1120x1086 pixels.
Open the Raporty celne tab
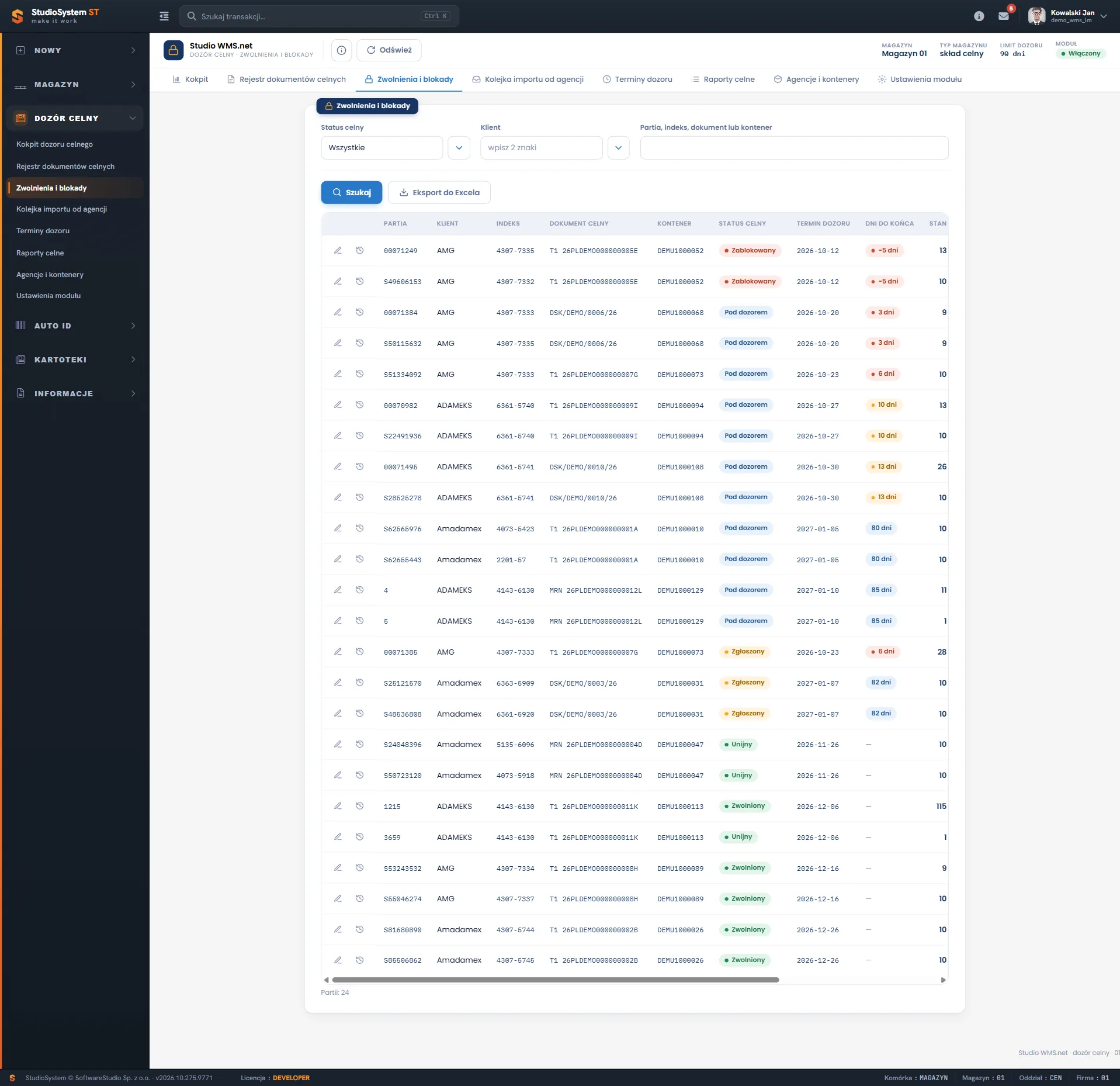tap(723, 79)
